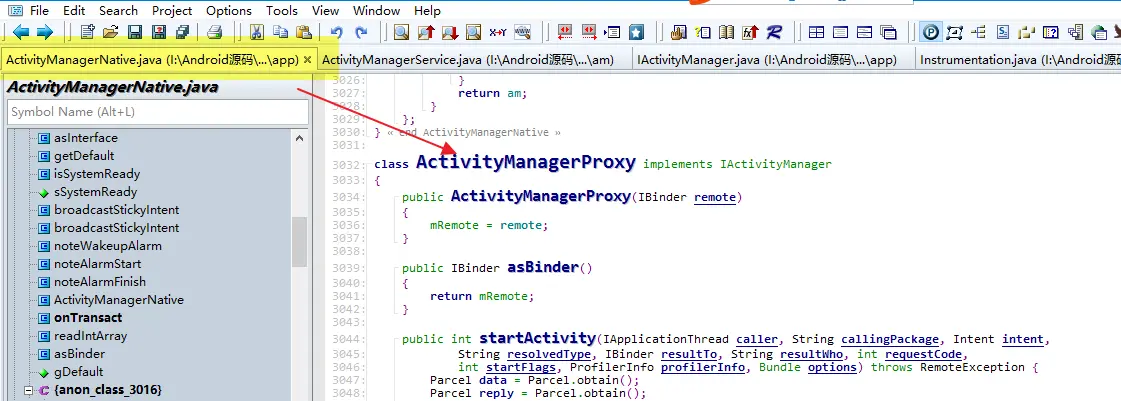Image resolution: width=1121 pixels, height=401 pixels.
Task: Focus the Symbol Name search field
Action: click(158, 112)
